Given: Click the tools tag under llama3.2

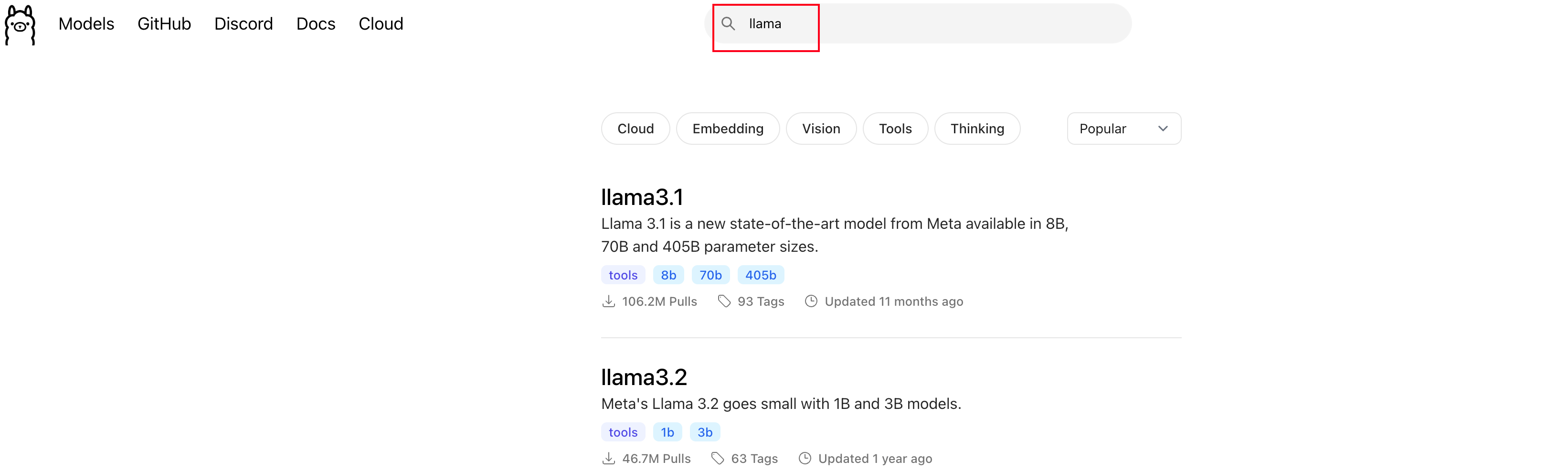Looking at the screenshot, I should click(x=623, y=432).
